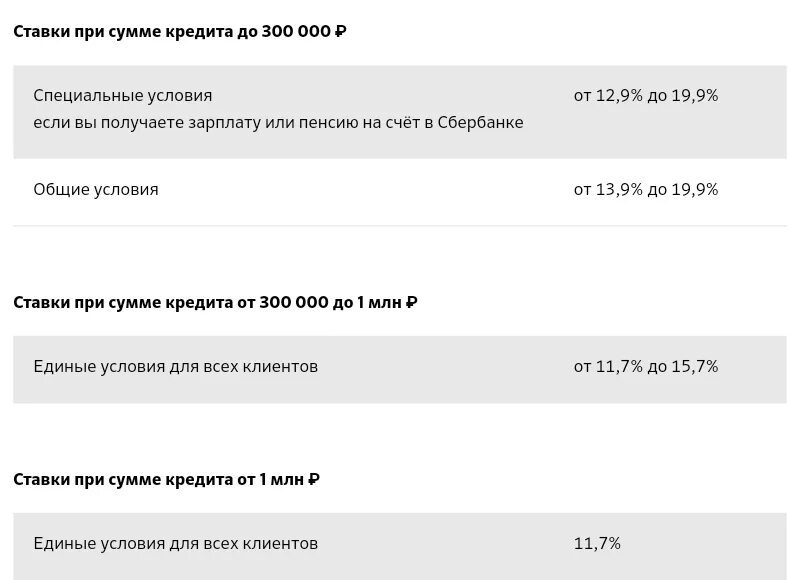The width and height of the screenshot is (789, 580).
Task: Click heading for rates up to 300 000 ₽
Action: tap(180, 32)
